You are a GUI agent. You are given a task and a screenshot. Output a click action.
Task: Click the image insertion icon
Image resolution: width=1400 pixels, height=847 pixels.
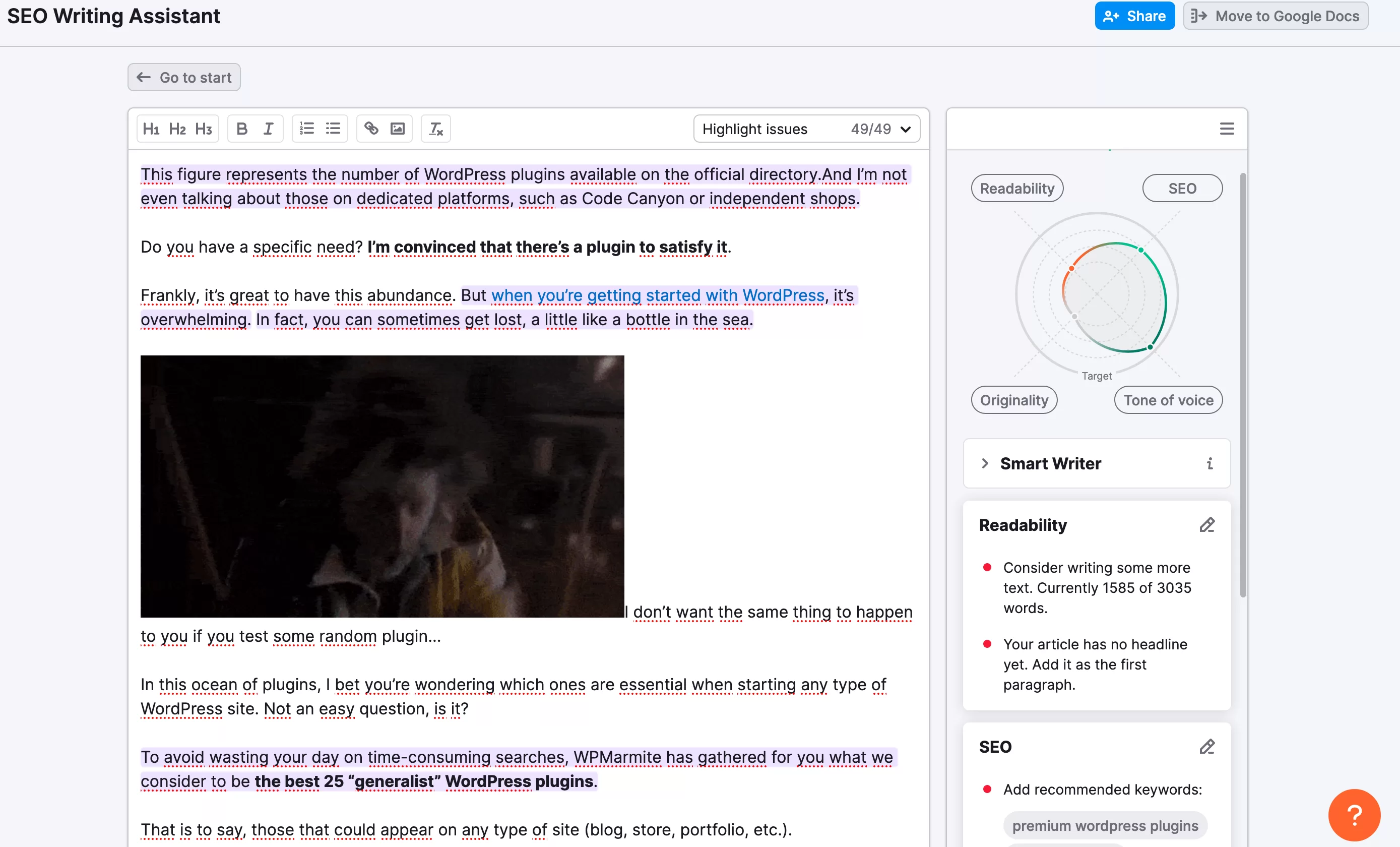click(397, 128)
